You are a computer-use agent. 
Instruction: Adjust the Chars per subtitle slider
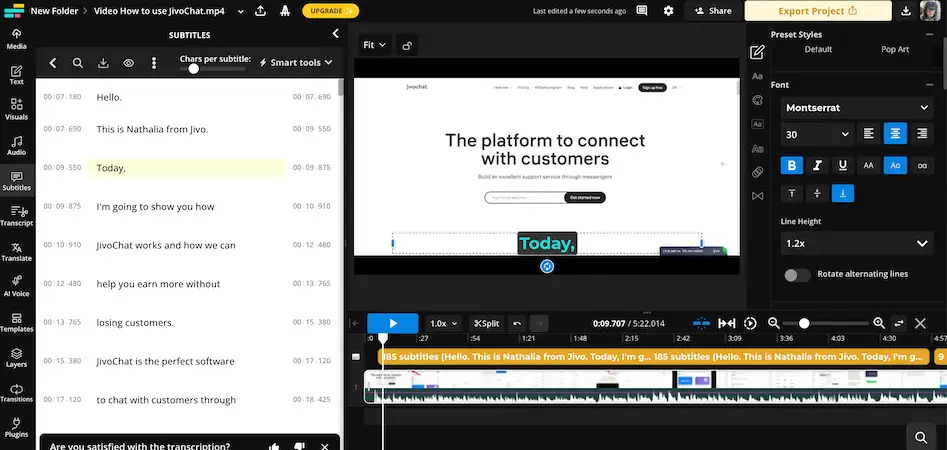[x=193, y=68]
